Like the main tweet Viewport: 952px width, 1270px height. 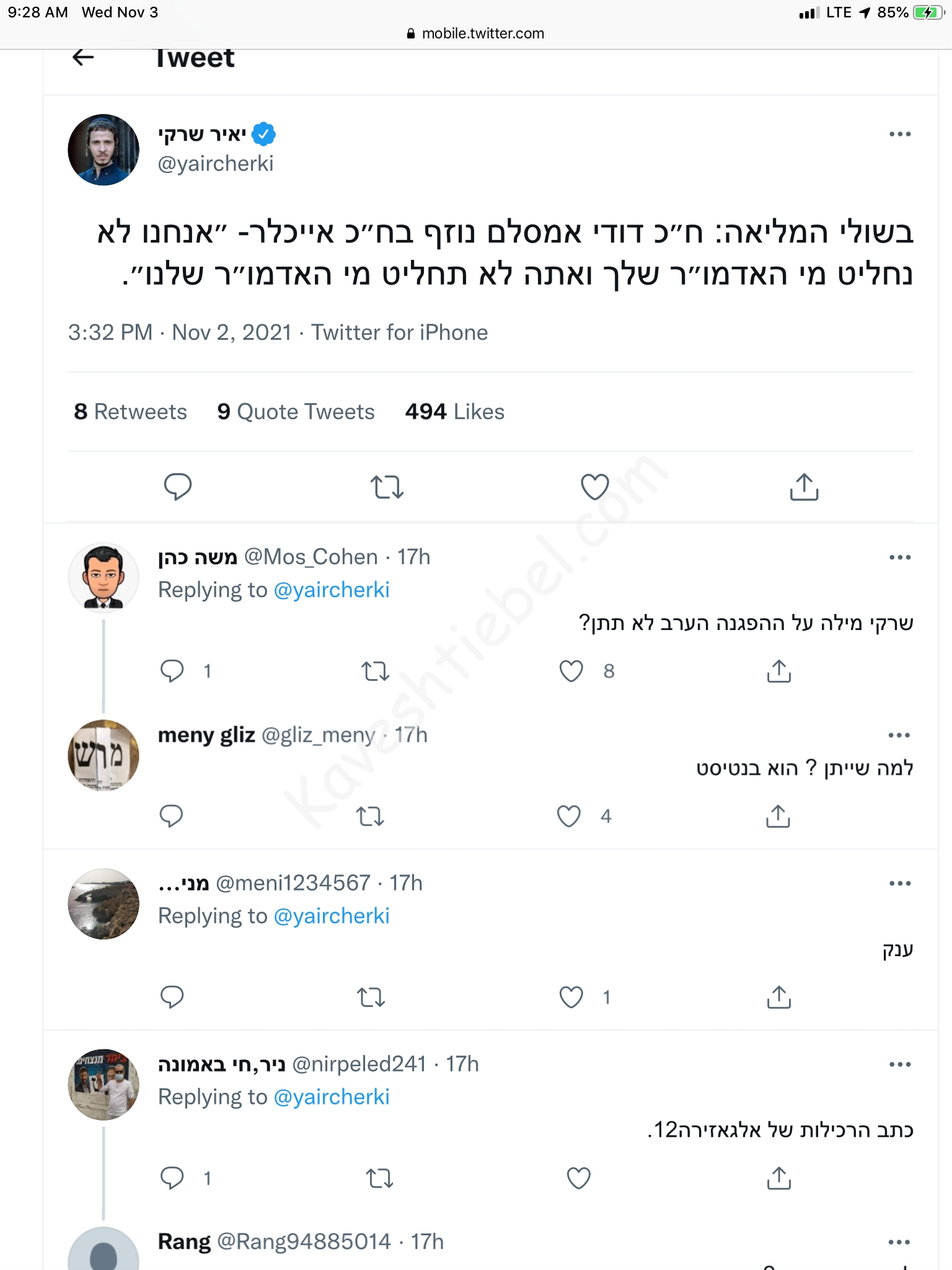point(594,487)
